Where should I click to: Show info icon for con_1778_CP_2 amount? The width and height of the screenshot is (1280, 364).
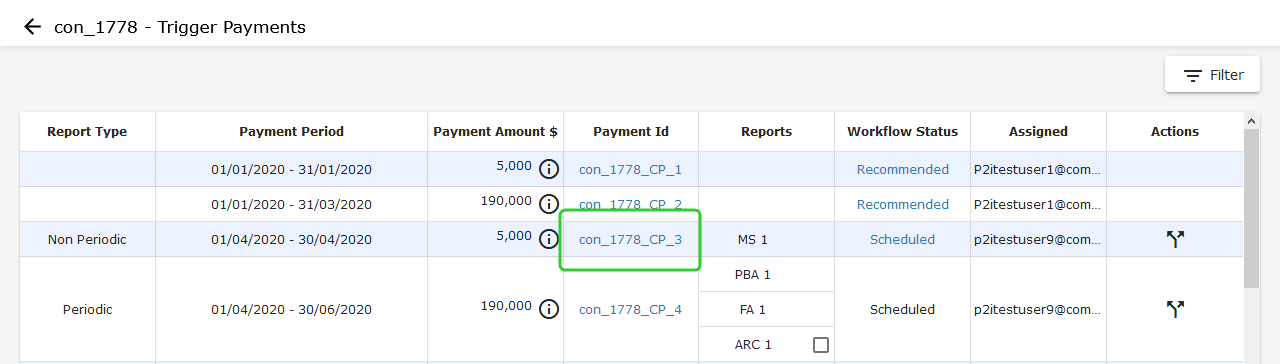point(549,204)
